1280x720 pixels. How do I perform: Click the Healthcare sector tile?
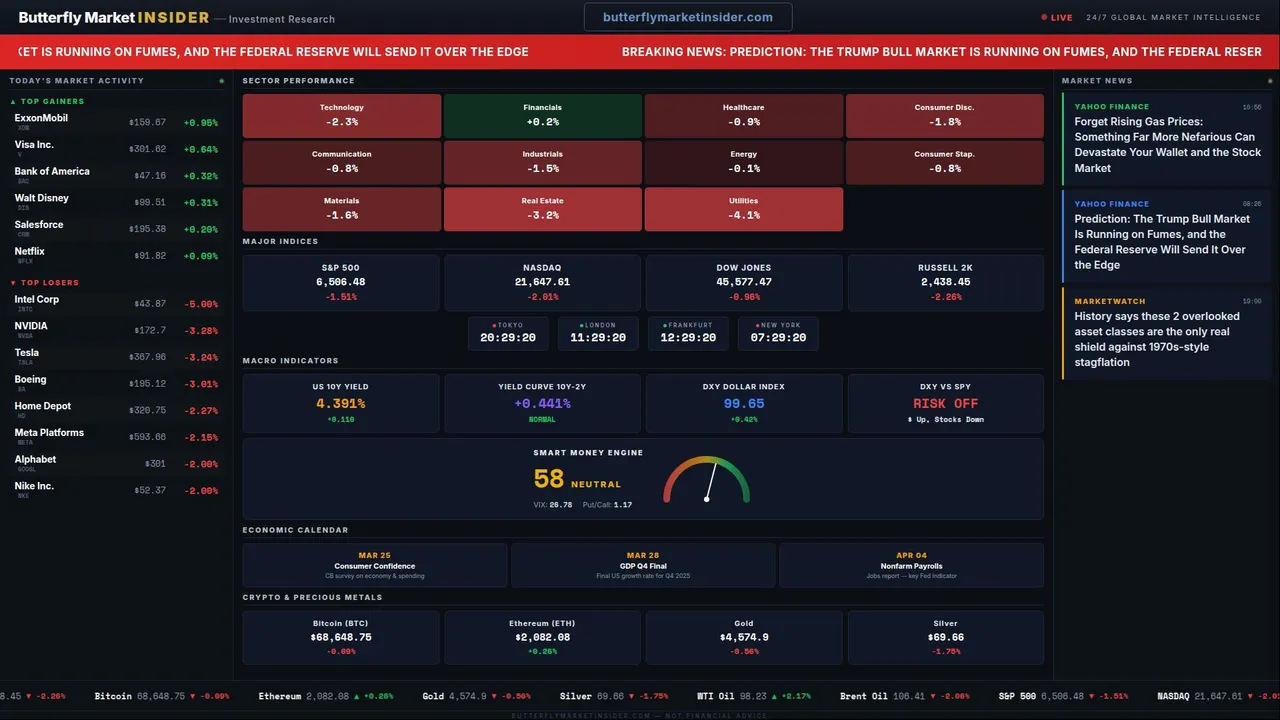(x=743, y=115)
